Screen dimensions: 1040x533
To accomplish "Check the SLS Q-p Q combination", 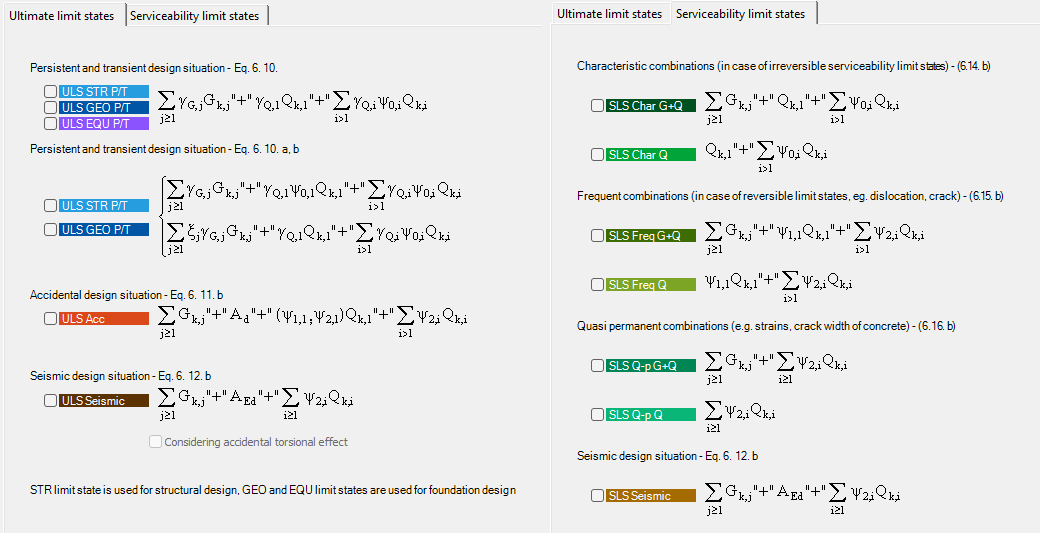I will 597,415.
